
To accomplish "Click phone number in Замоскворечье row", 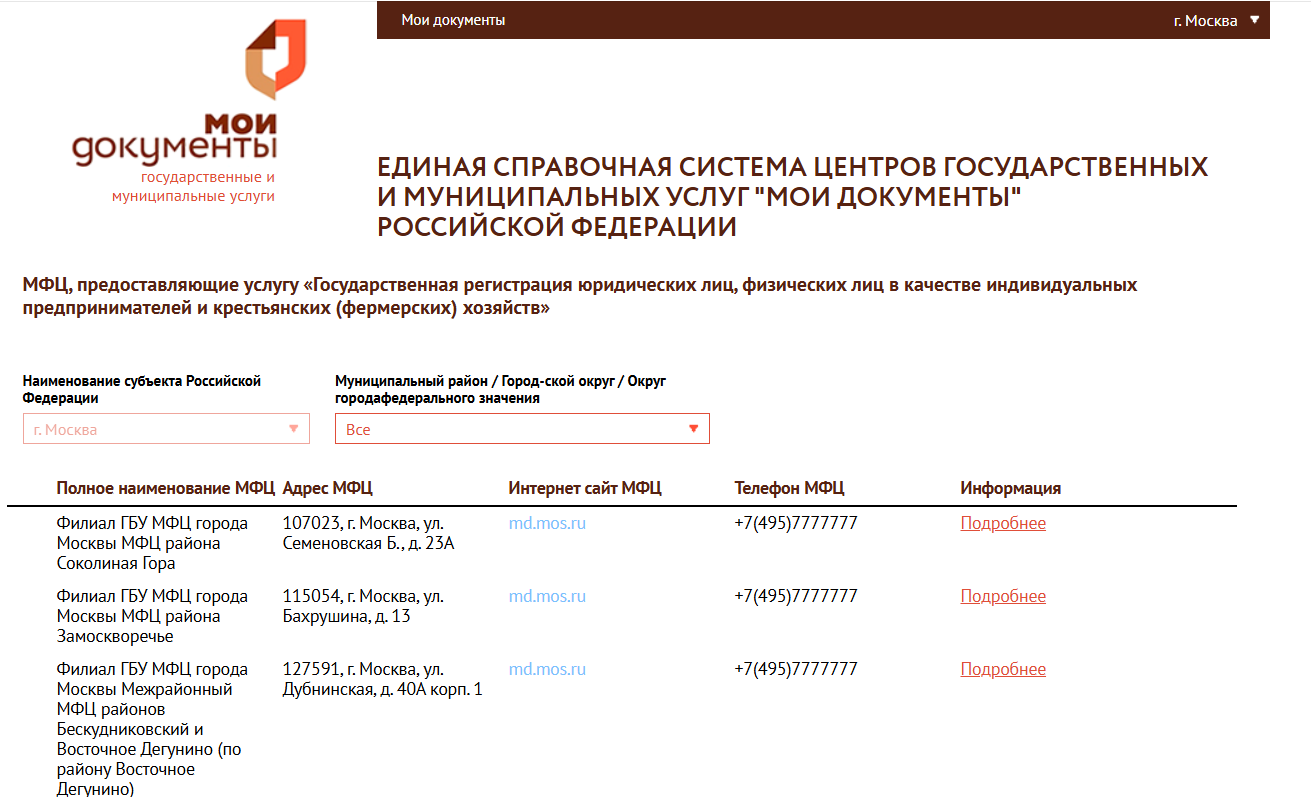I will click(x=796, y=596).
